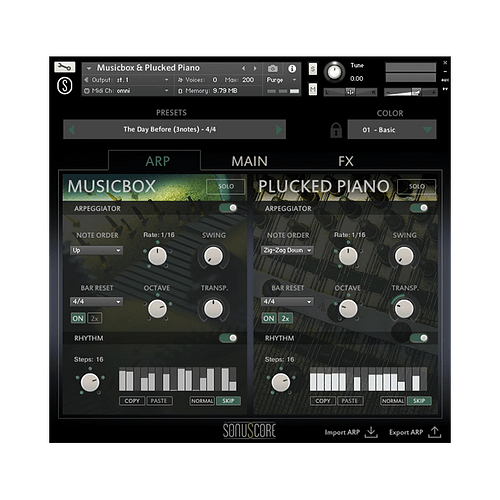Screen dimensions: 500x500
Task: Click Musicbox rhythm COPY button
Action: [x=132, y=401]
